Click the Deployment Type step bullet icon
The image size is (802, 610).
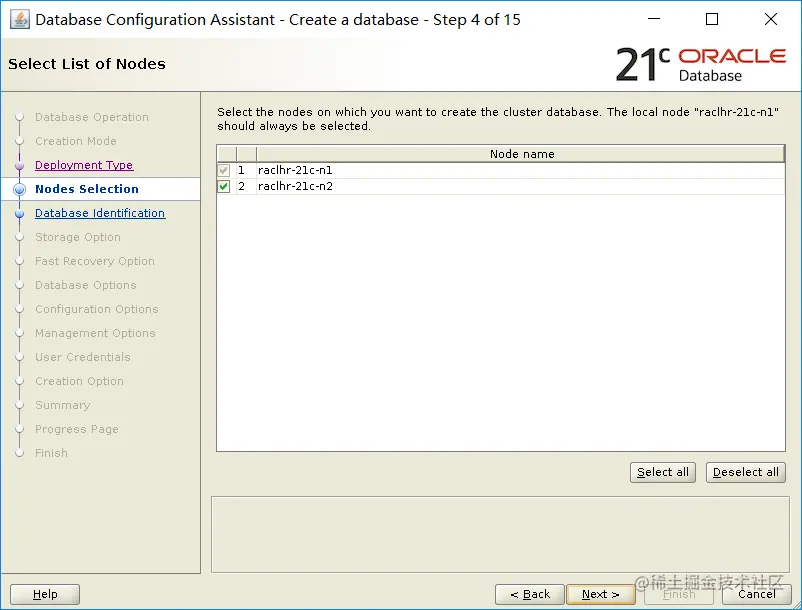pyautogui.click(x=19, y=166)
